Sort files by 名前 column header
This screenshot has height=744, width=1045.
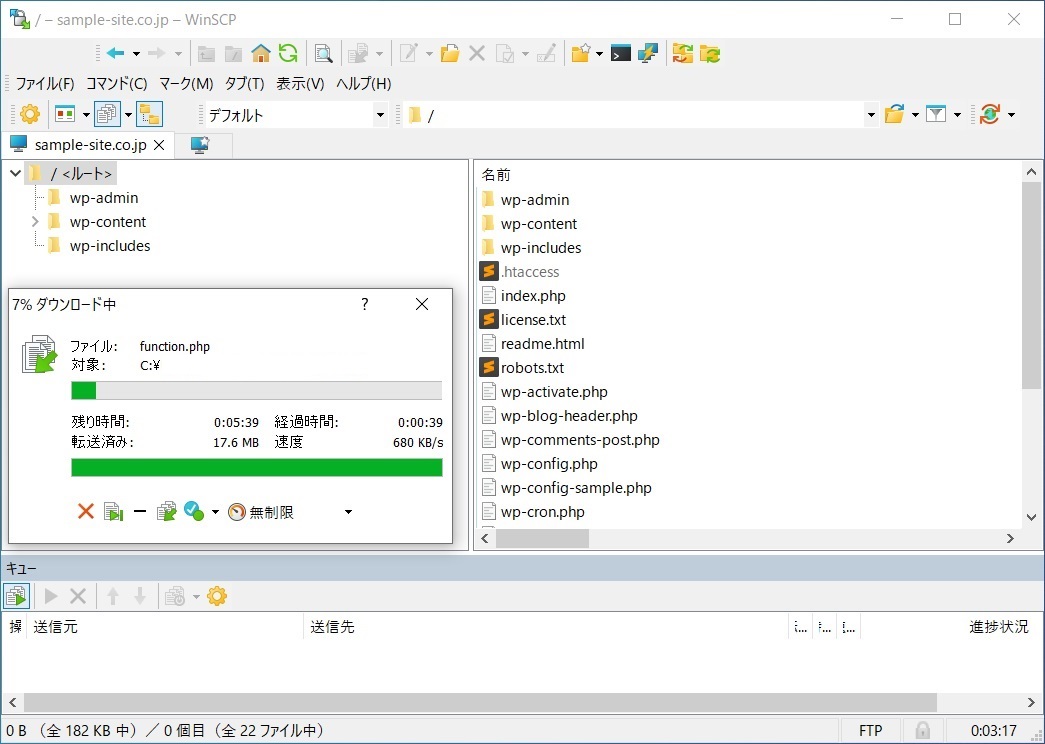[x=496, y=175]
